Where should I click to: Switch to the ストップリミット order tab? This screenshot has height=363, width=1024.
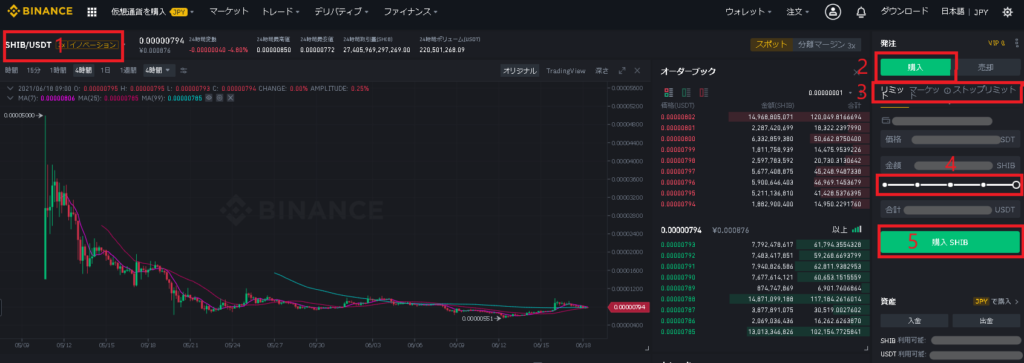tap(981, 89)
